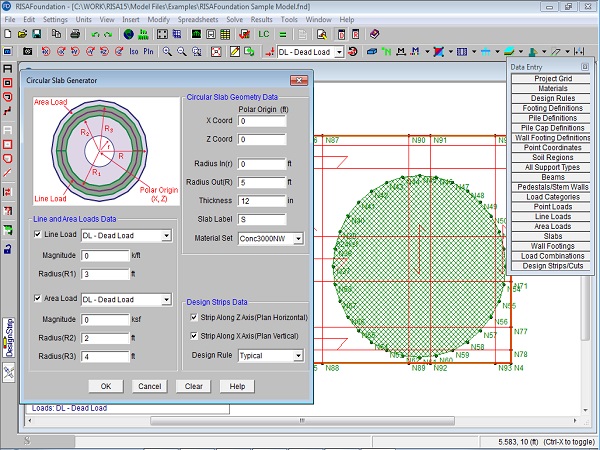Viewport: 600px width, 450px height.
Task: Click the LC load combinations icon
Action: tap(264, 34)
